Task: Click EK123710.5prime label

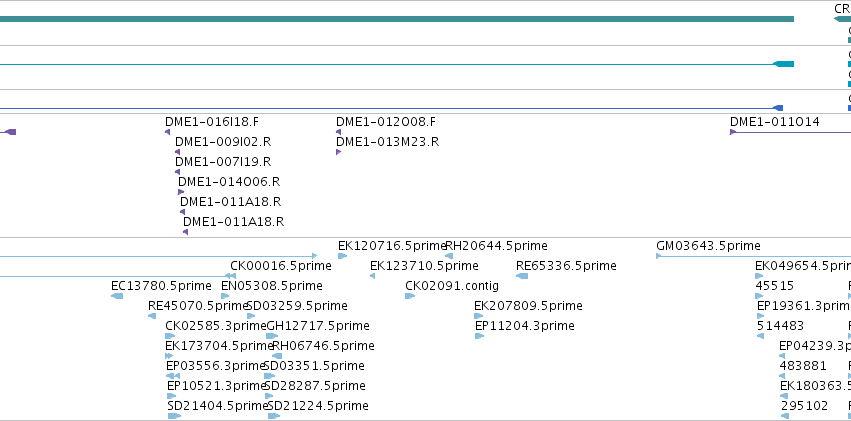Action: pos(424,266)
